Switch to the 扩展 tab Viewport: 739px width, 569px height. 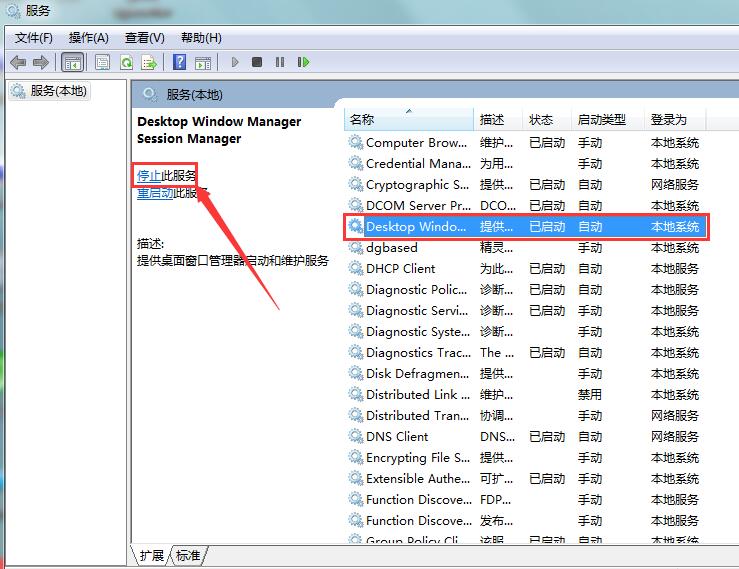[x=151, y=555]
